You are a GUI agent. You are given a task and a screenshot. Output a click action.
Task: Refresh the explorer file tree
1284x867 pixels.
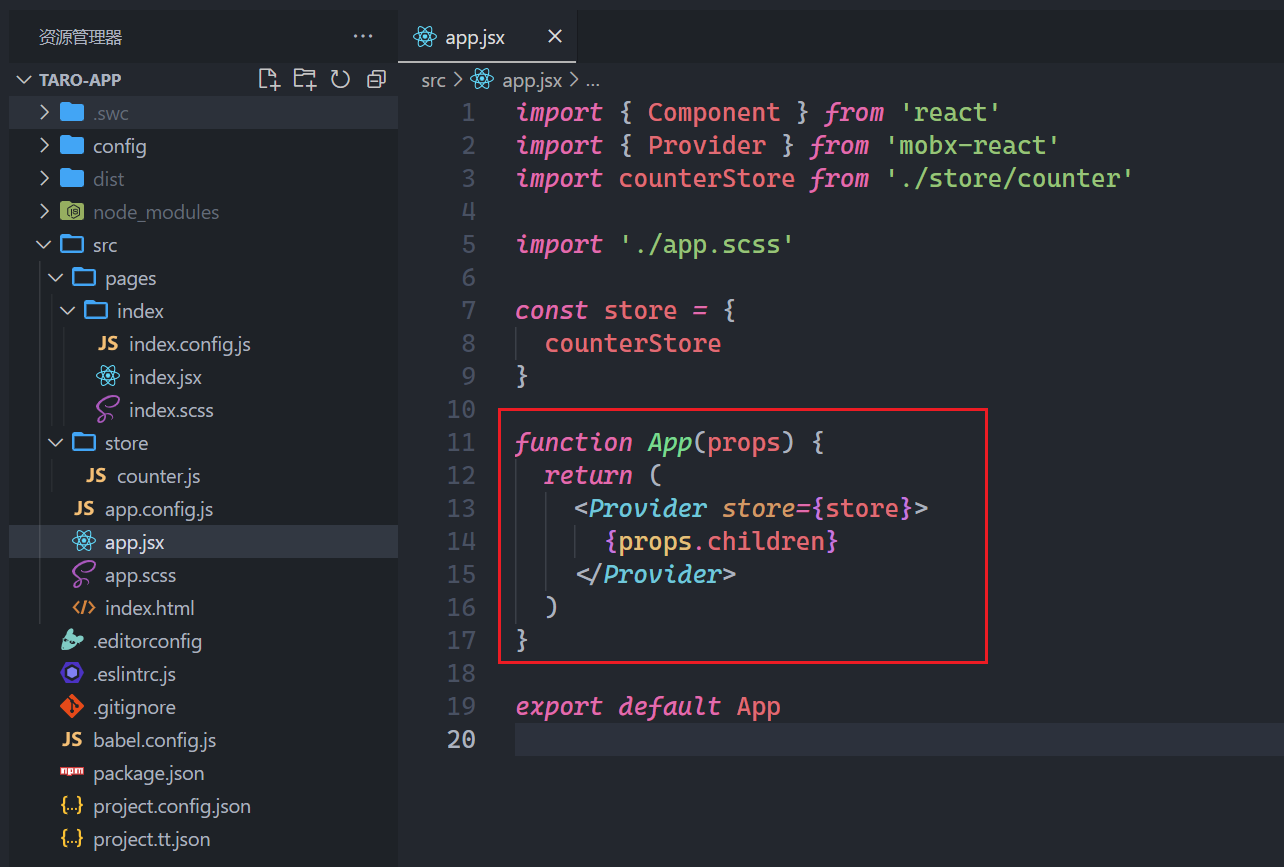340,80
